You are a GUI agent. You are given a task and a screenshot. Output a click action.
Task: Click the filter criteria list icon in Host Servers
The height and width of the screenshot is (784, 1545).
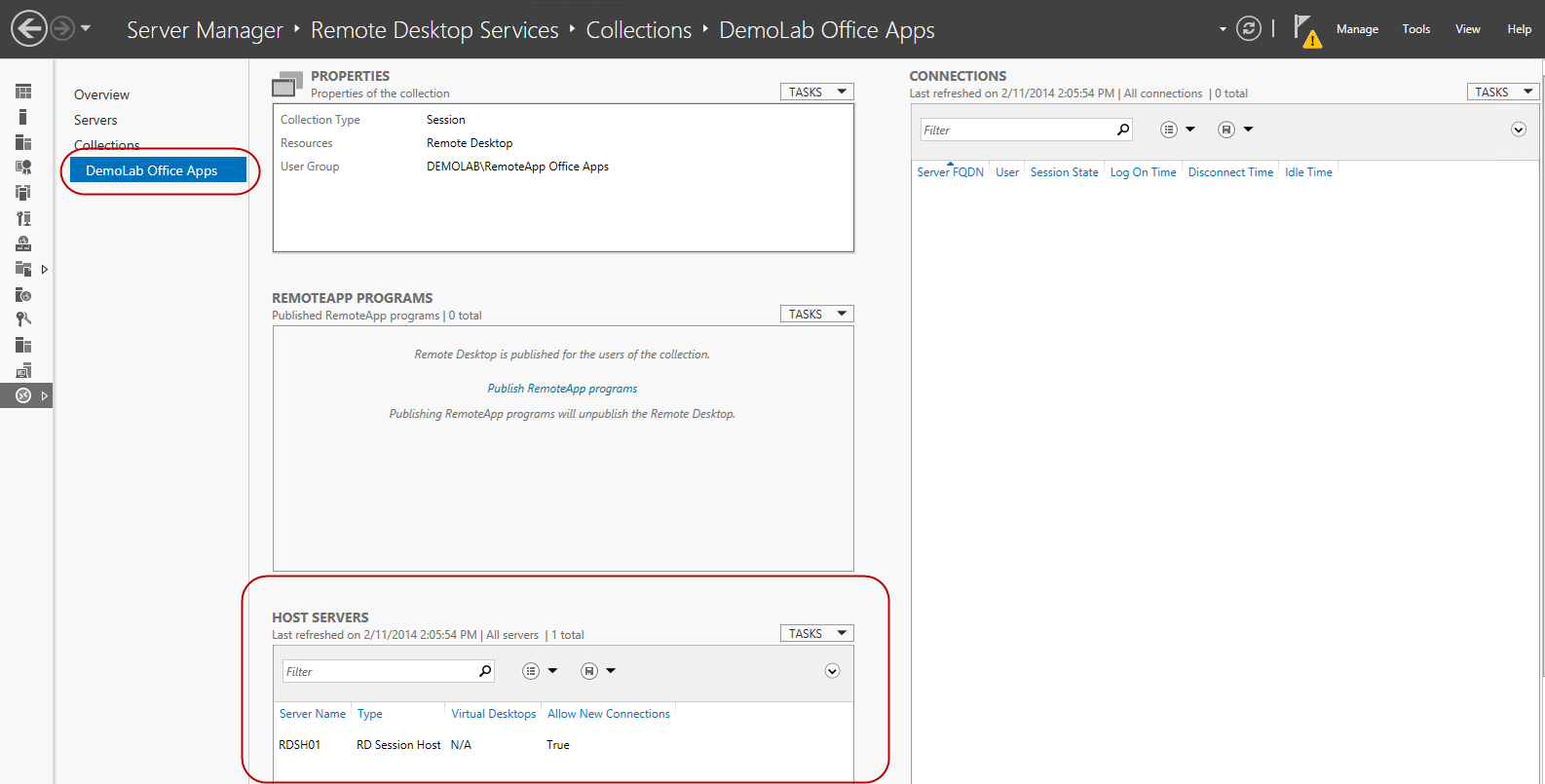(x=531, y=671)
